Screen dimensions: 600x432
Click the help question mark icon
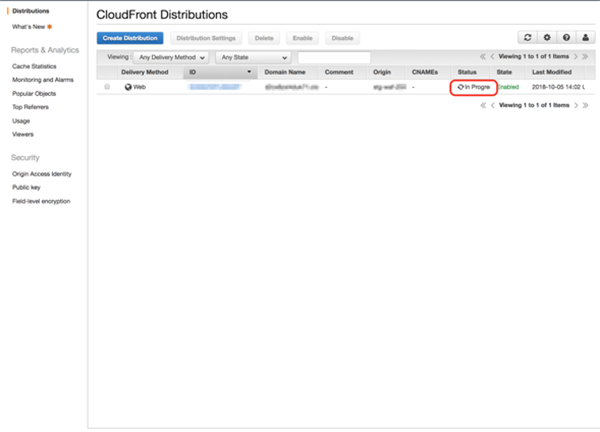click(x=566, y=37)
